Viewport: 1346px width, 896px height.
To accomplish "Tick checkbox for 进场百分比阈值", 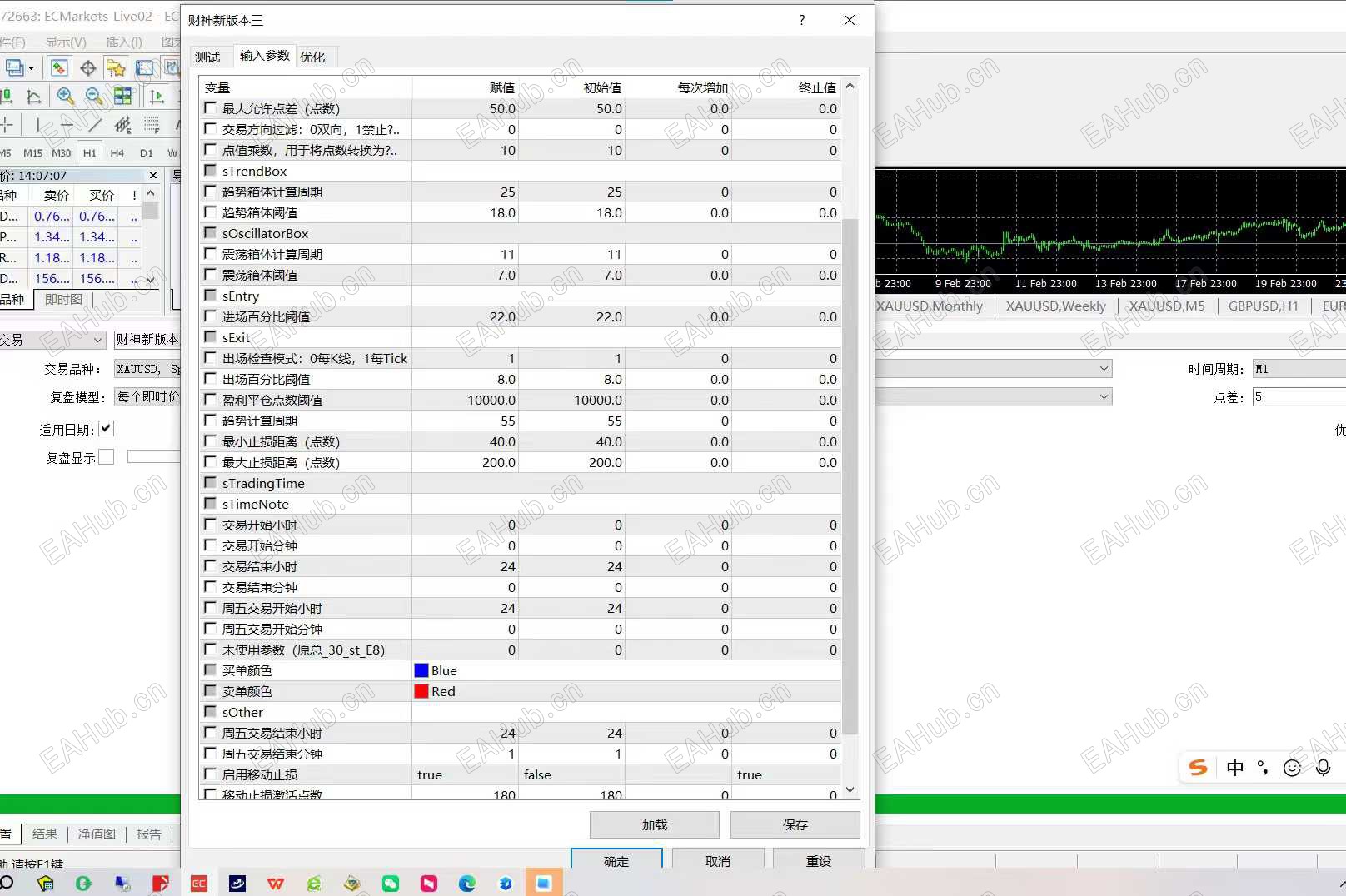I will pos(211,316).
